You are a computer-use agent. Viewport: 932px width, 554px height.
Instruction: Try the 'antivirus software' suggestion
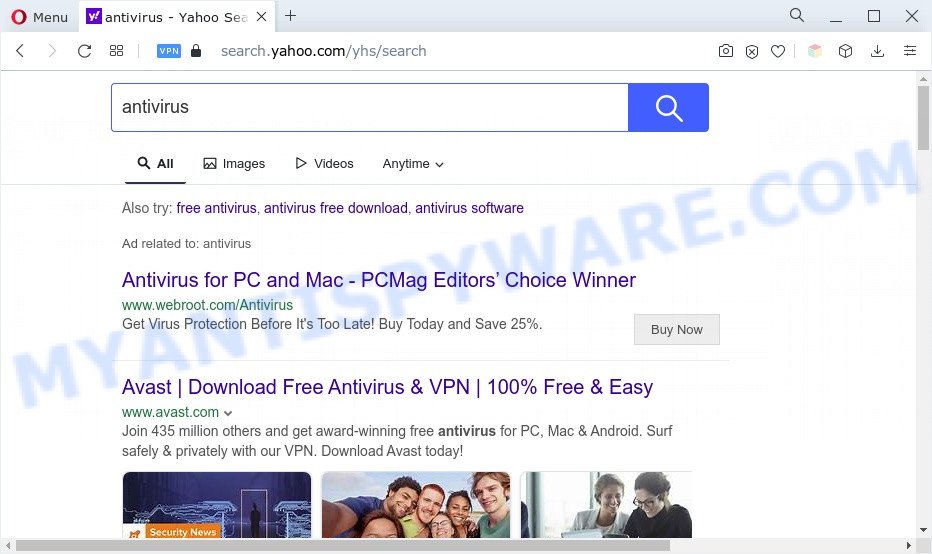tap(470, 208)
